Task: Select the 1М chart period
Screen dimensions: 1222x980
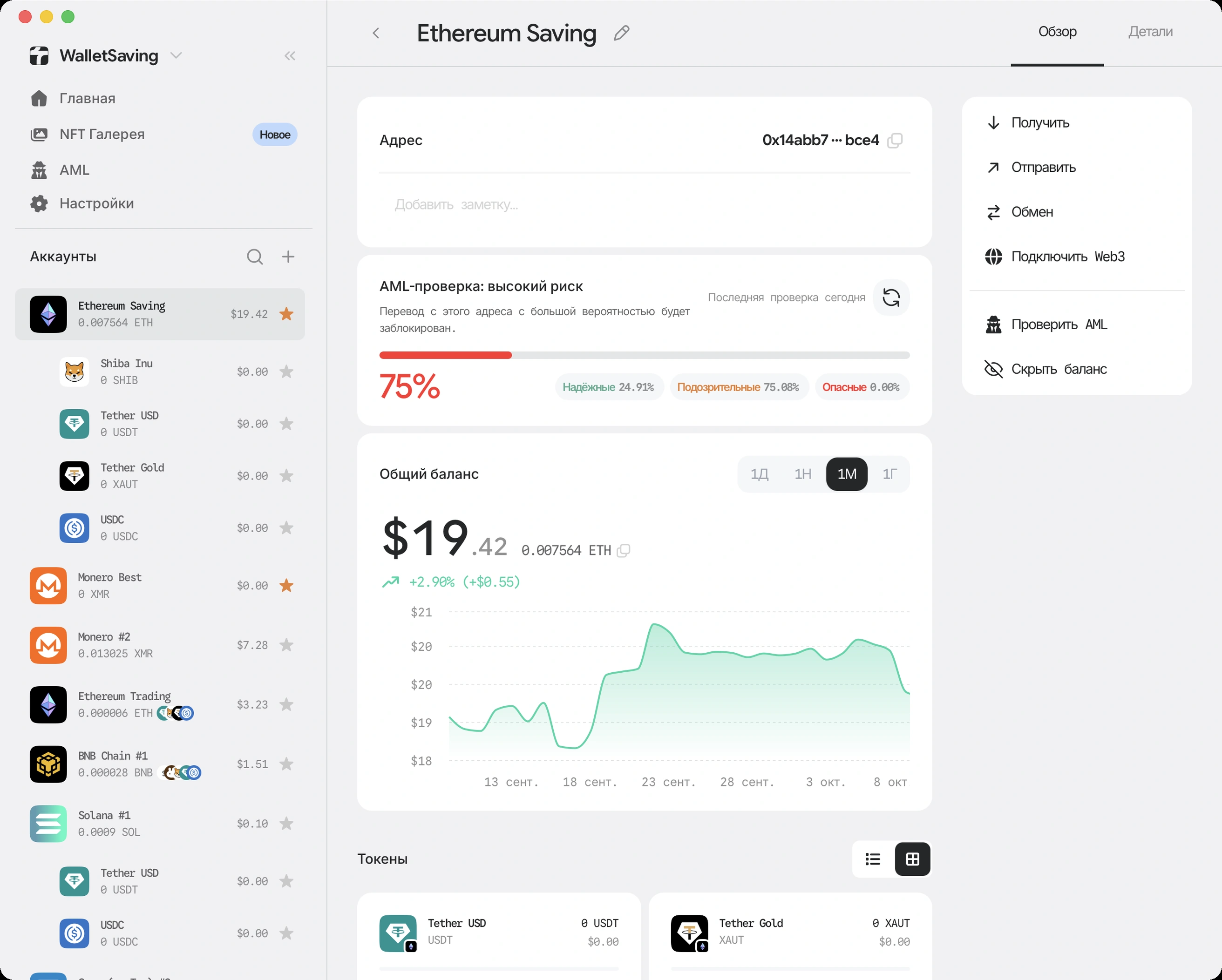Action: click(x=847, y=474)
